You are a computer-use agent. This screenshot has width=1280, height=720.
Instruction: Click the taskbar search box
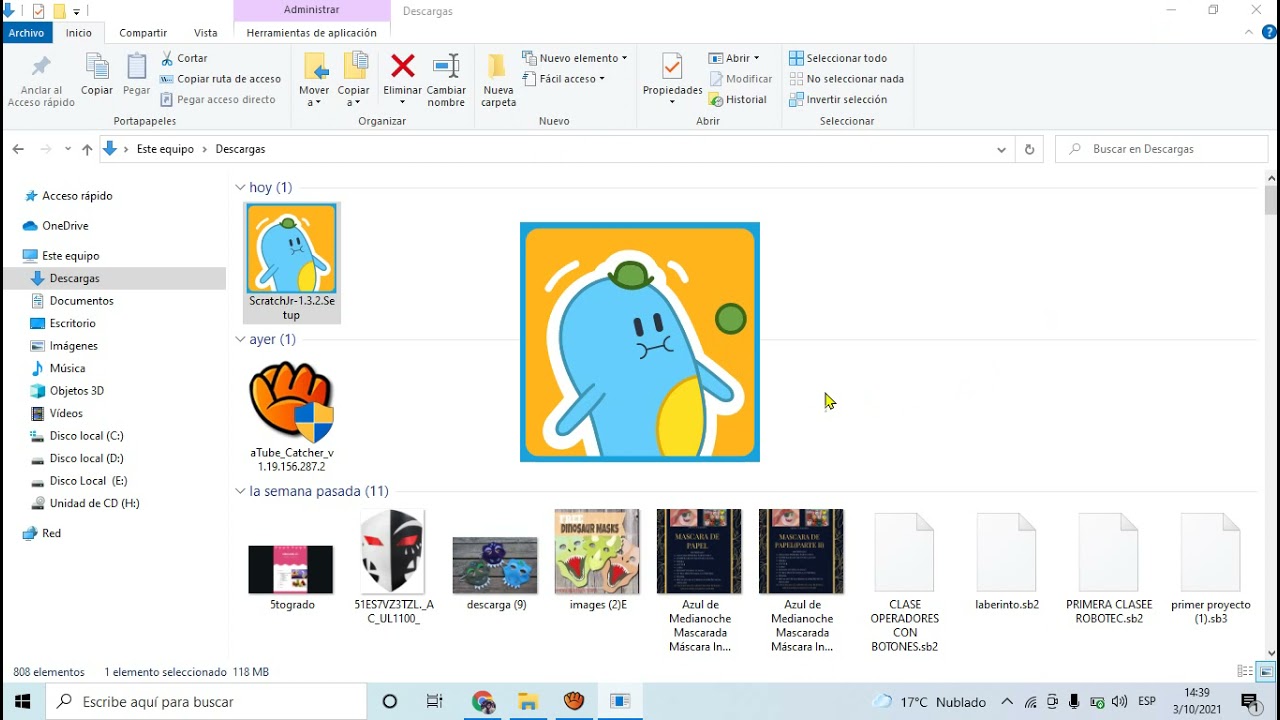click(207, 702)
